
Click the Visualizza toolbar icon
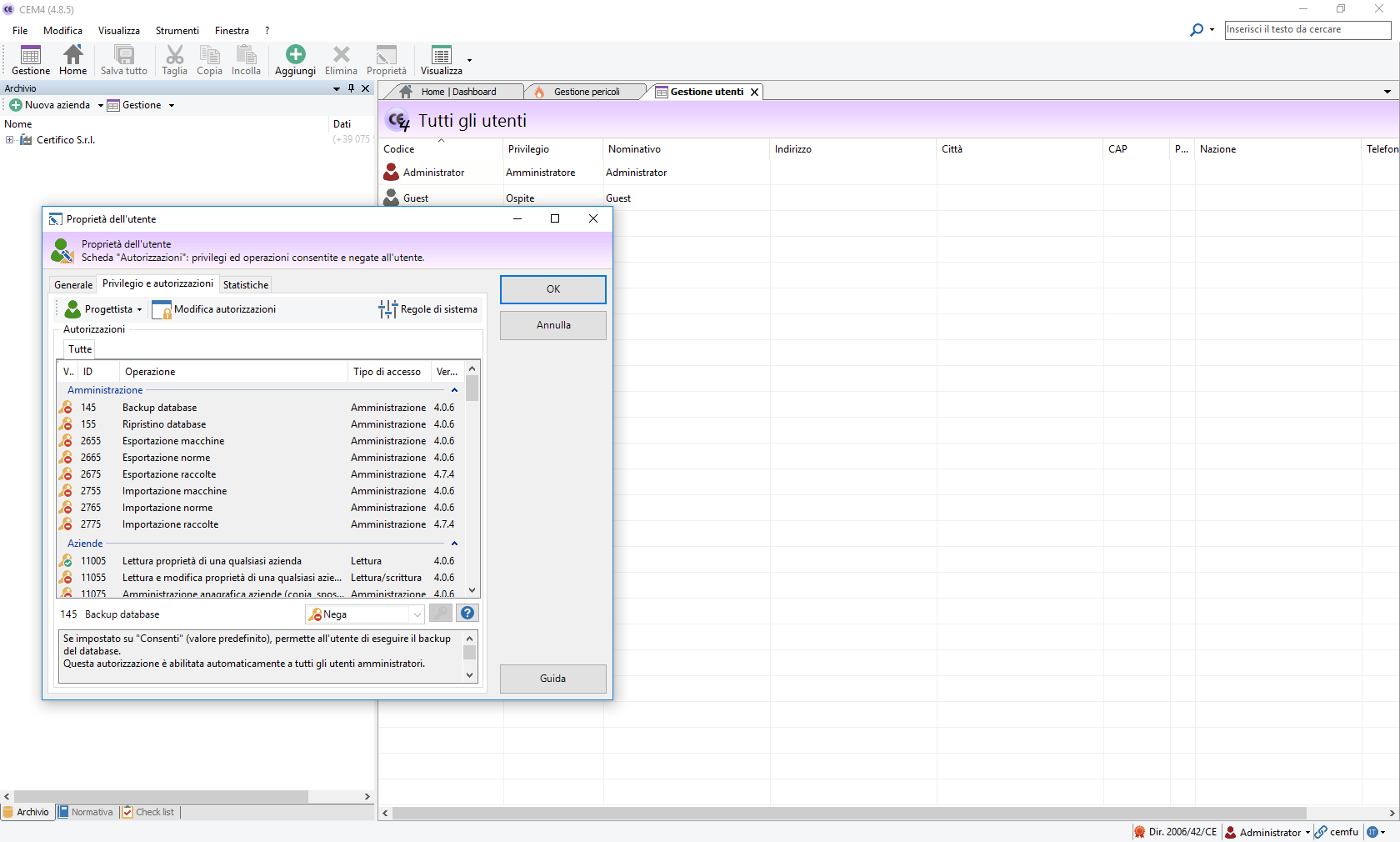click(x=441, y=55)
